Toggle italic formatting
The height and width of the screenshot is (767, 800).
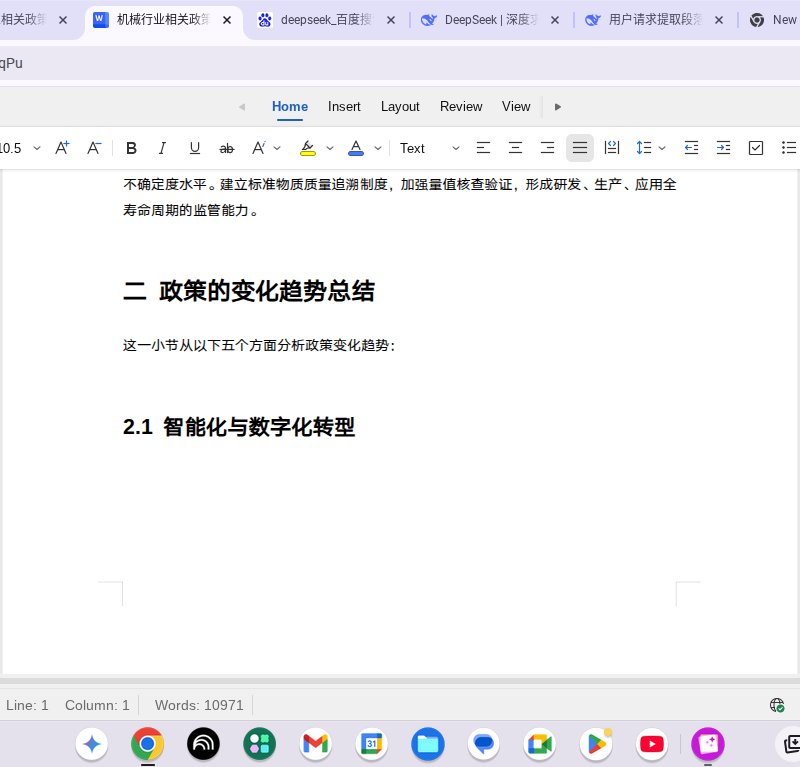click(162, 149)
